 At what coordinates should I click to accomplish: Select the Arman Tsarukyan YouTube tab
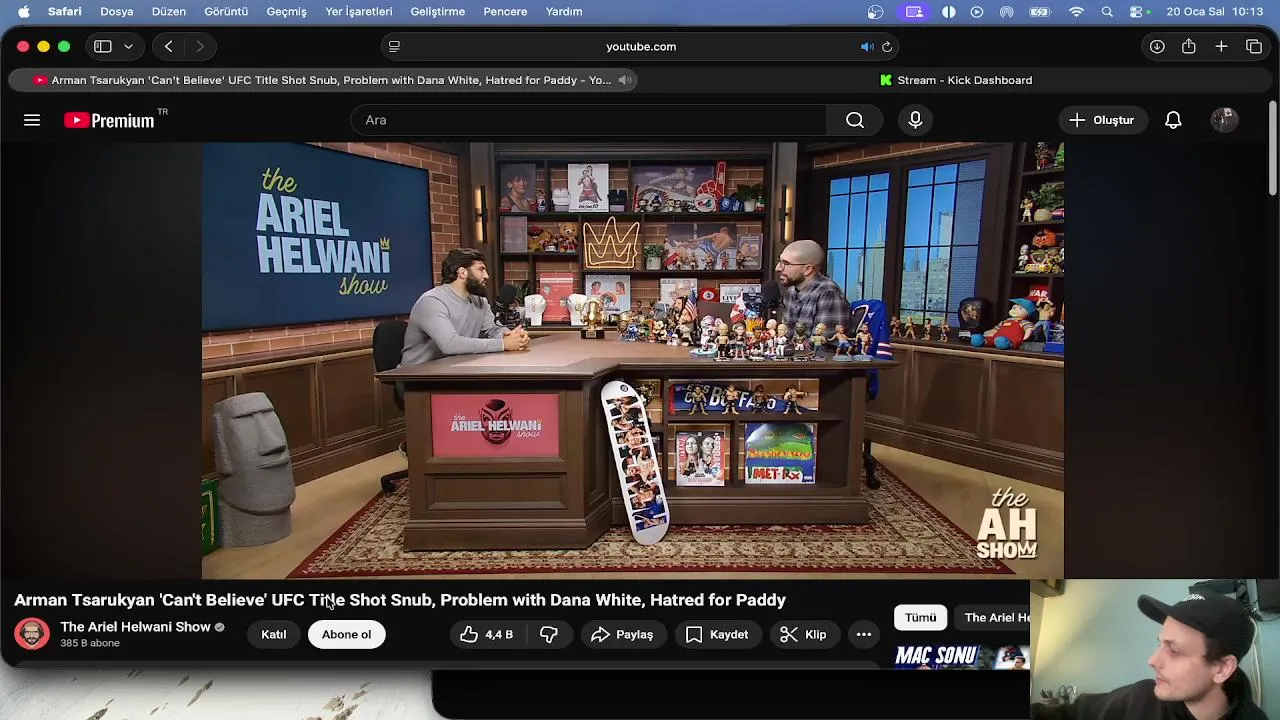tap(325, 80)
